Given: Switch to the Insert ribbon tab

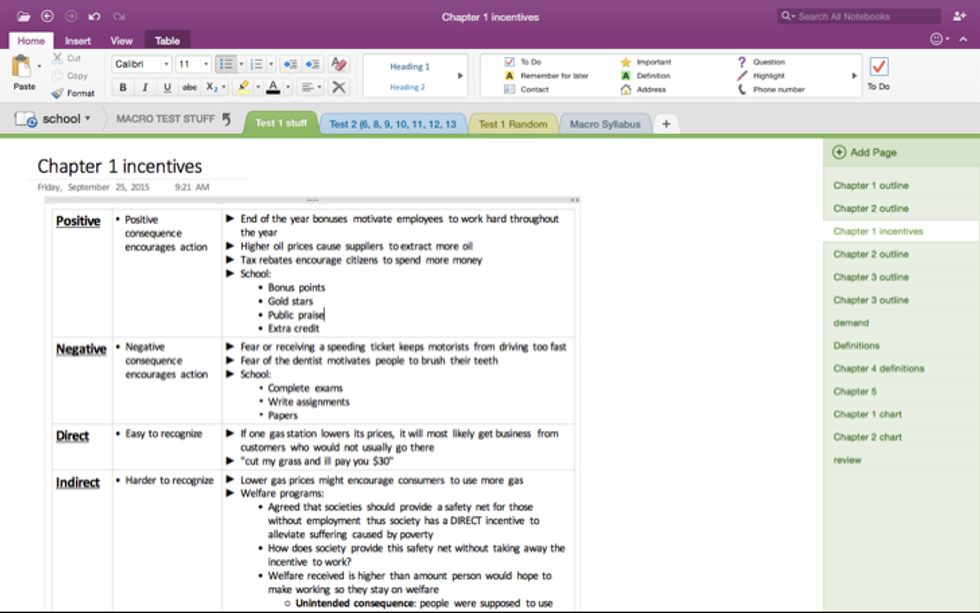Looking at the screenshot, I should [77, 40].
